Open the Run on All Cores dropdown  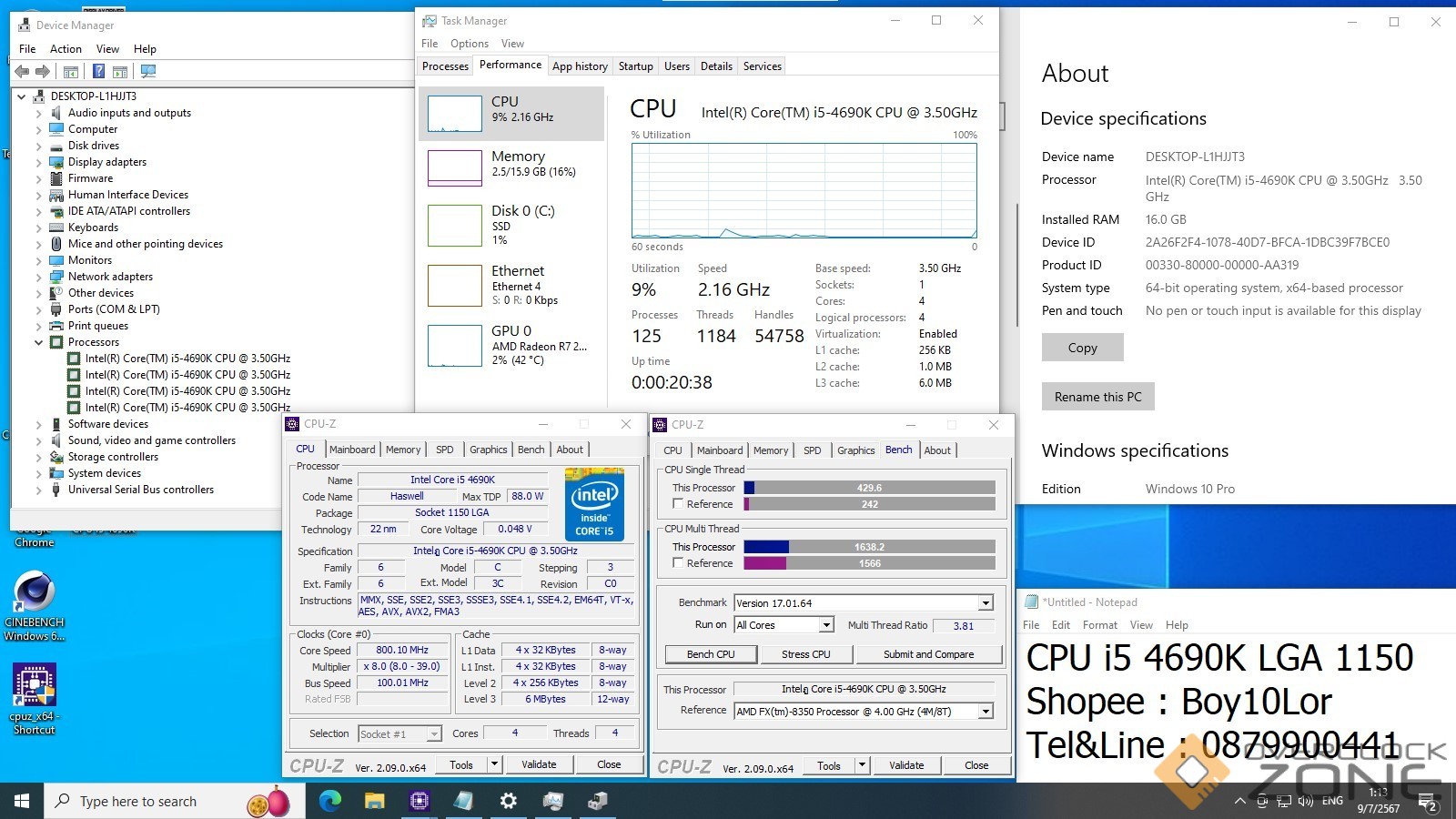[826, 625]
